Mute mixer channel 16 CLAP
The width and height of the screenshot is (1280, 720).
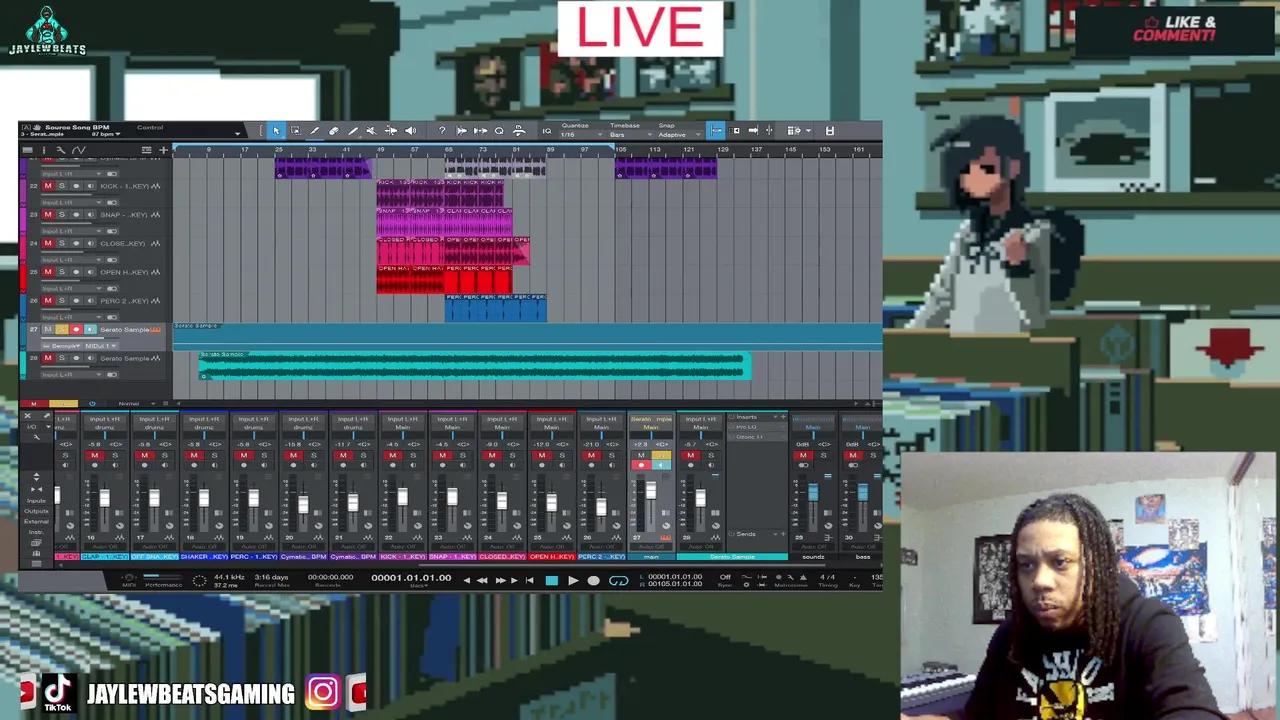click(x=95, y=455)
